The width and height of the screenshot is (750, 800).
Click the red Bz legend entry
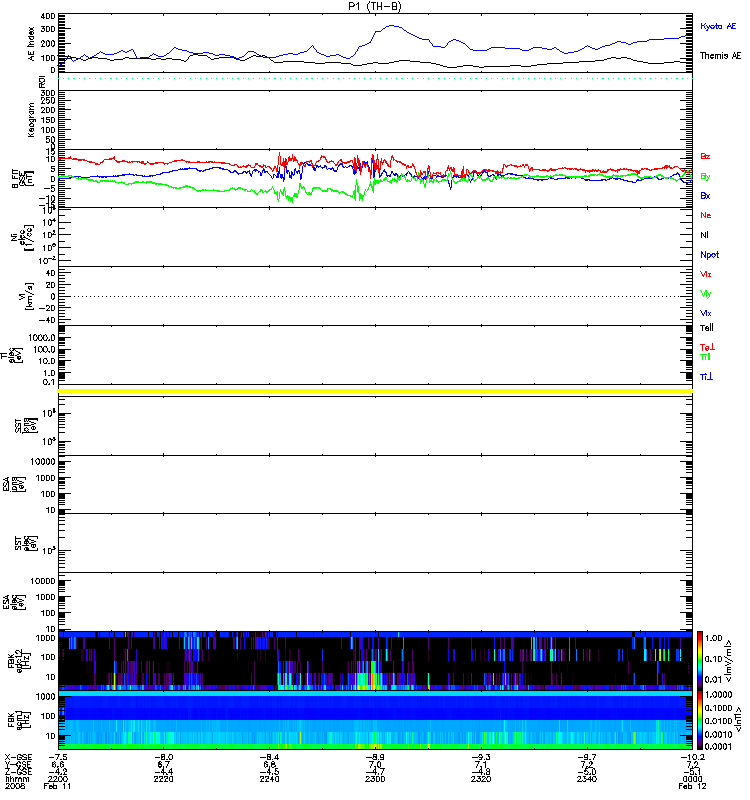coord(705,156)
